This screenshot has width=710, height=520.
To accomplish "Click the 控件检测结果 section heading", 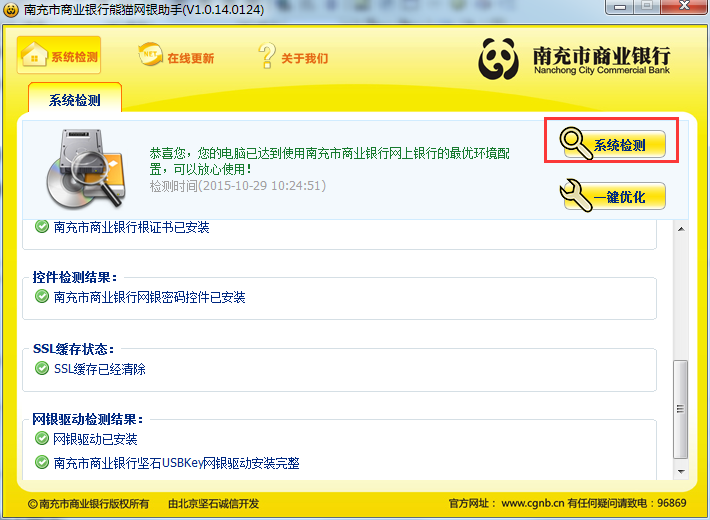I will (x=75, y=277).
